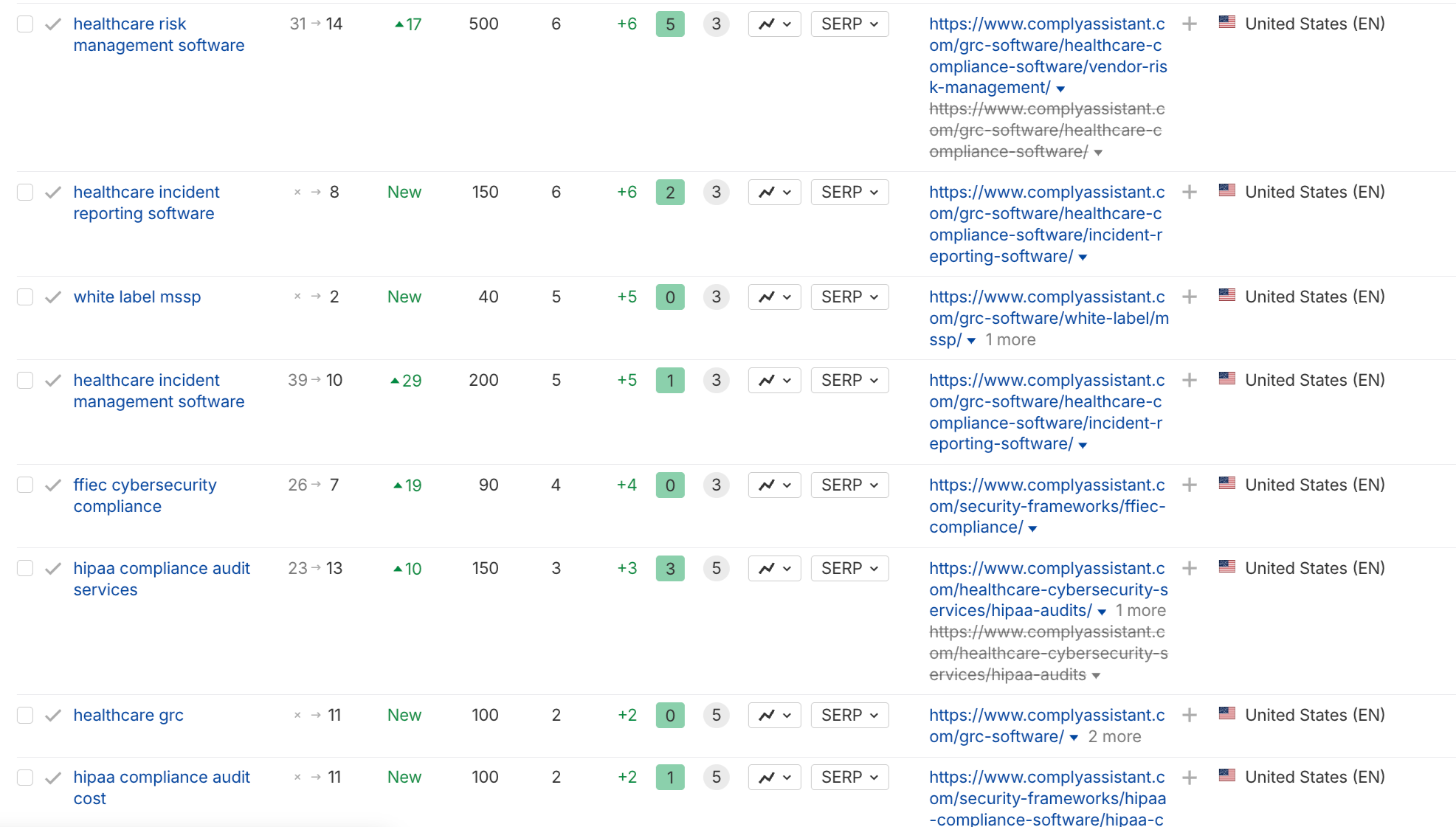Tick checkbox for healthcare risk management software
The image size is (1456, 827).
point(25,24)
